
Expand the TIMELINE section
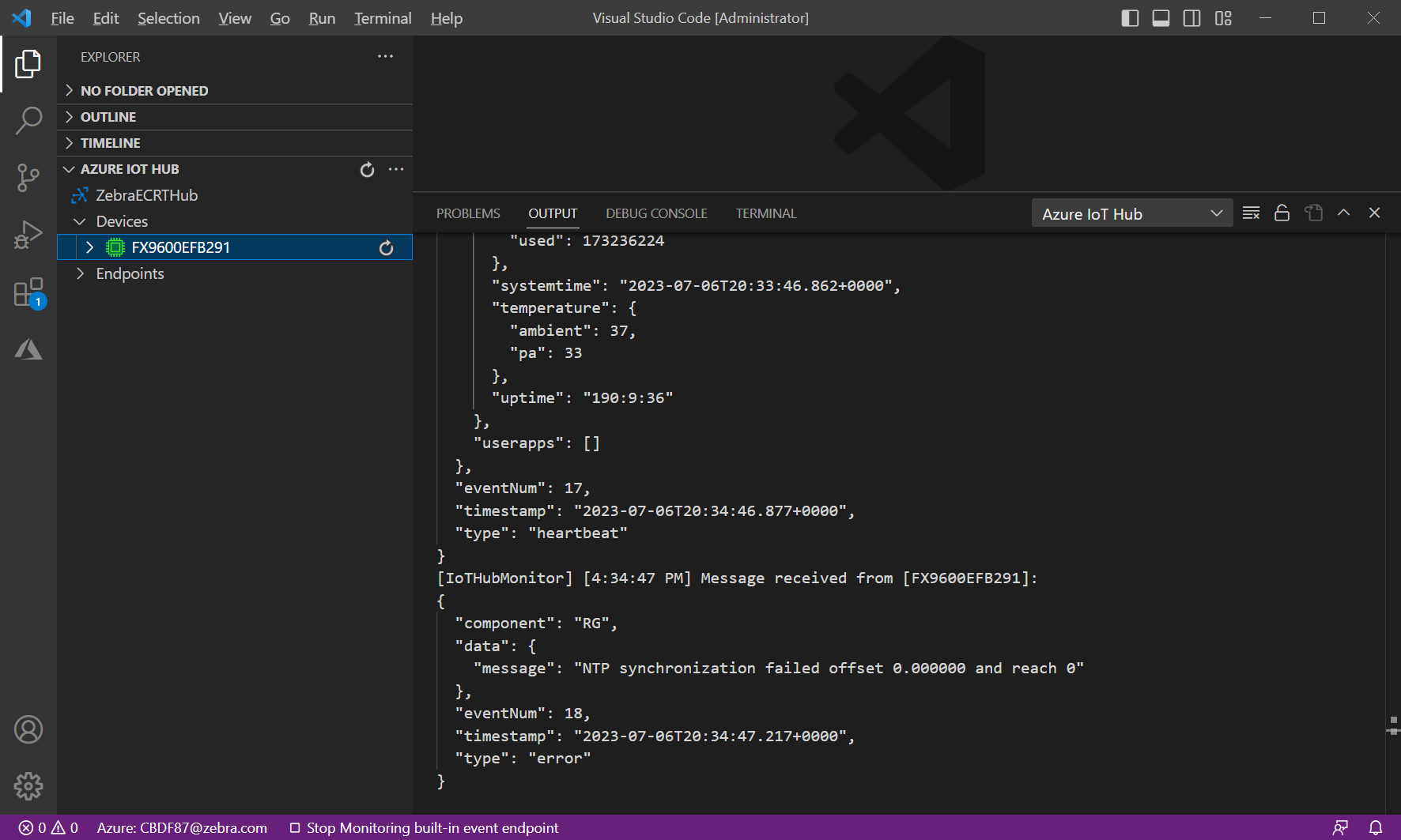tap(235, 143)
